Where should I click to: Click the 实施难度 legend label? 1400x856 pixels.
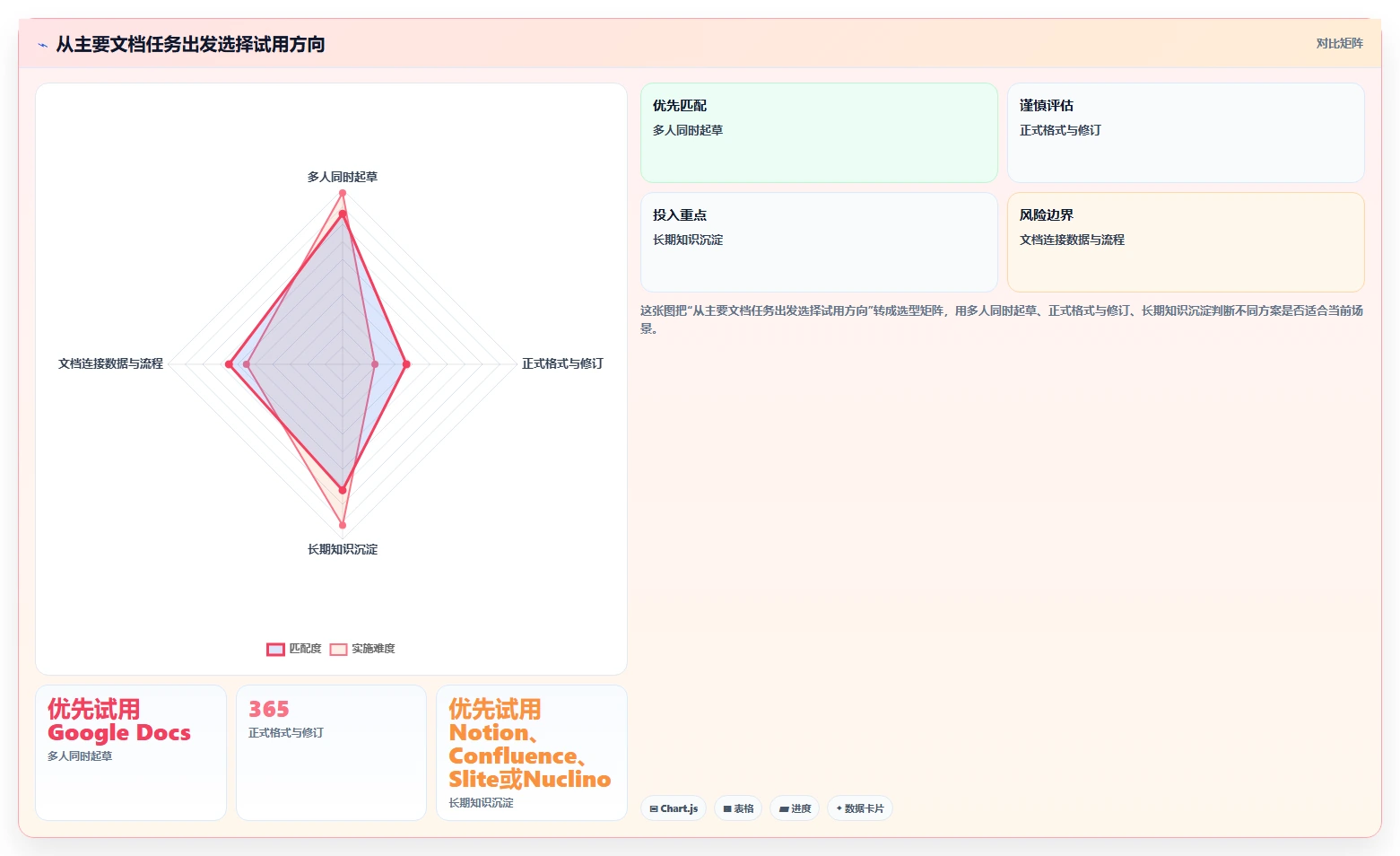pyautogui.click(x=373, y=649)
